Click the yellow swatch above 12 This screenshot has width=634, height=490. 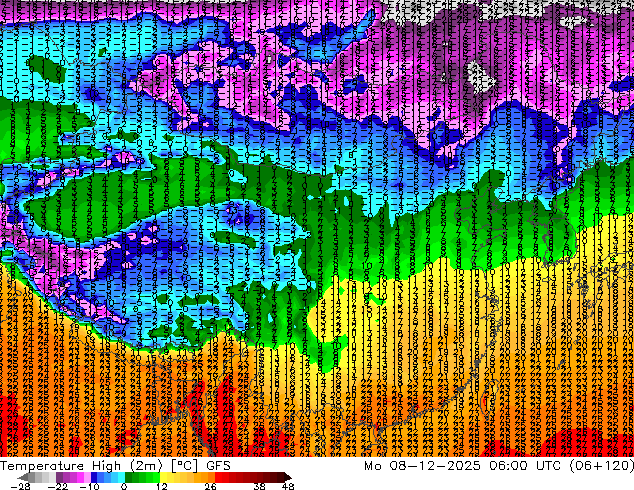click(163, 477)
